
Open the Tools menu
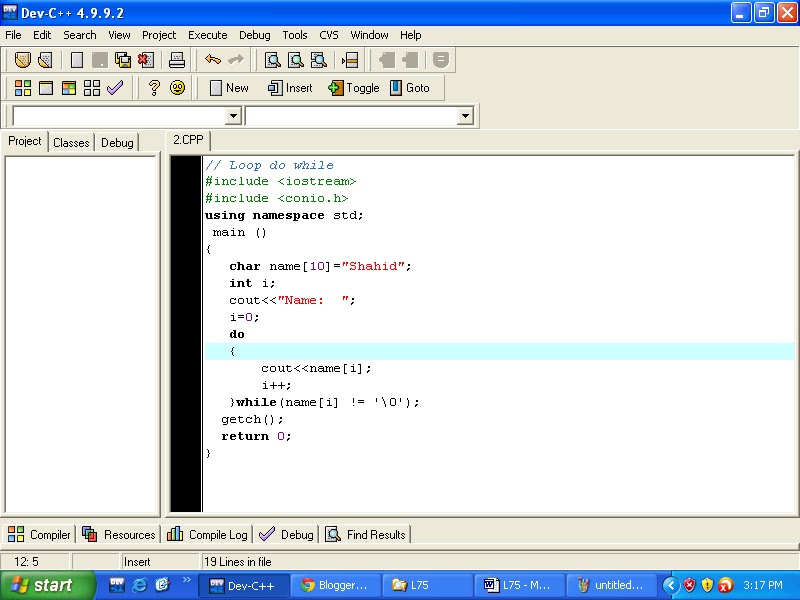(295, 35)
